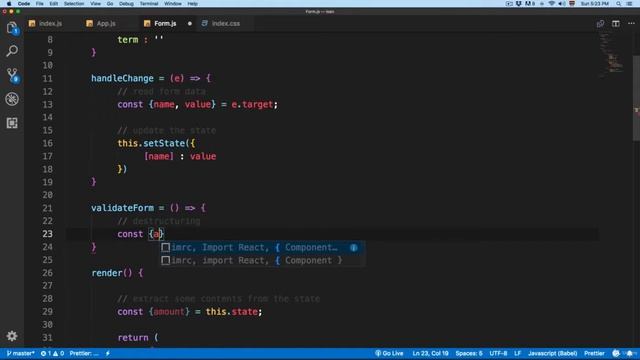The width and height of the screenshot is (640, 360).
Task: Click on the handleChange method name
Action: click(x=122, y=78)
